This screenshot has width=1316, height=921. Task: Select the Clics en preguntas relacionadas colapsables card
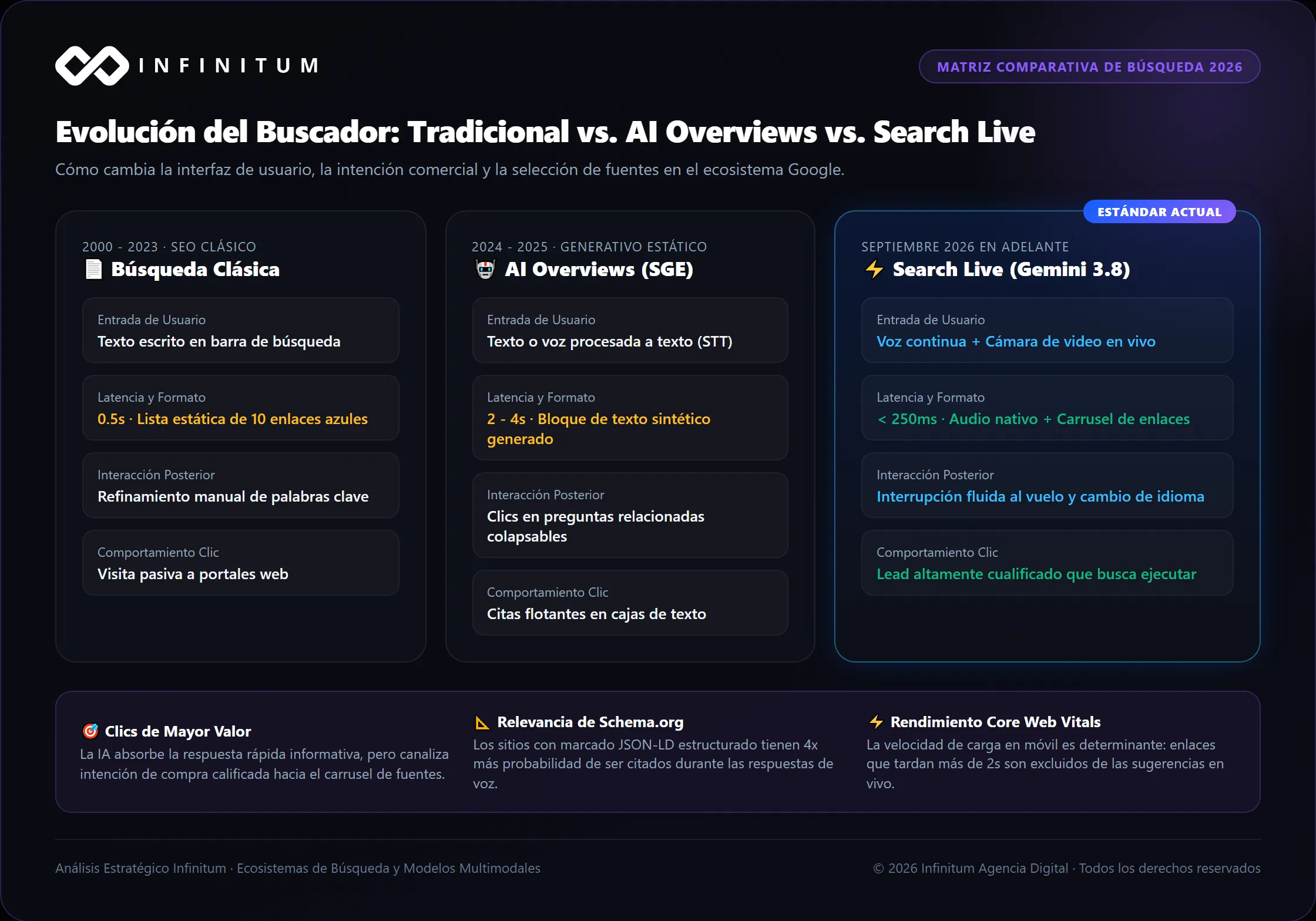(630, 515)
